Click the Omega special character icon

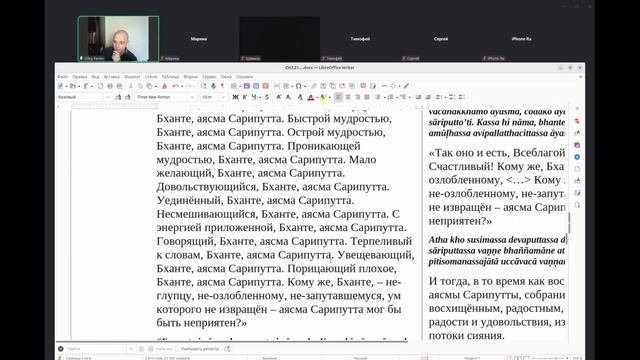coord(298,86)
